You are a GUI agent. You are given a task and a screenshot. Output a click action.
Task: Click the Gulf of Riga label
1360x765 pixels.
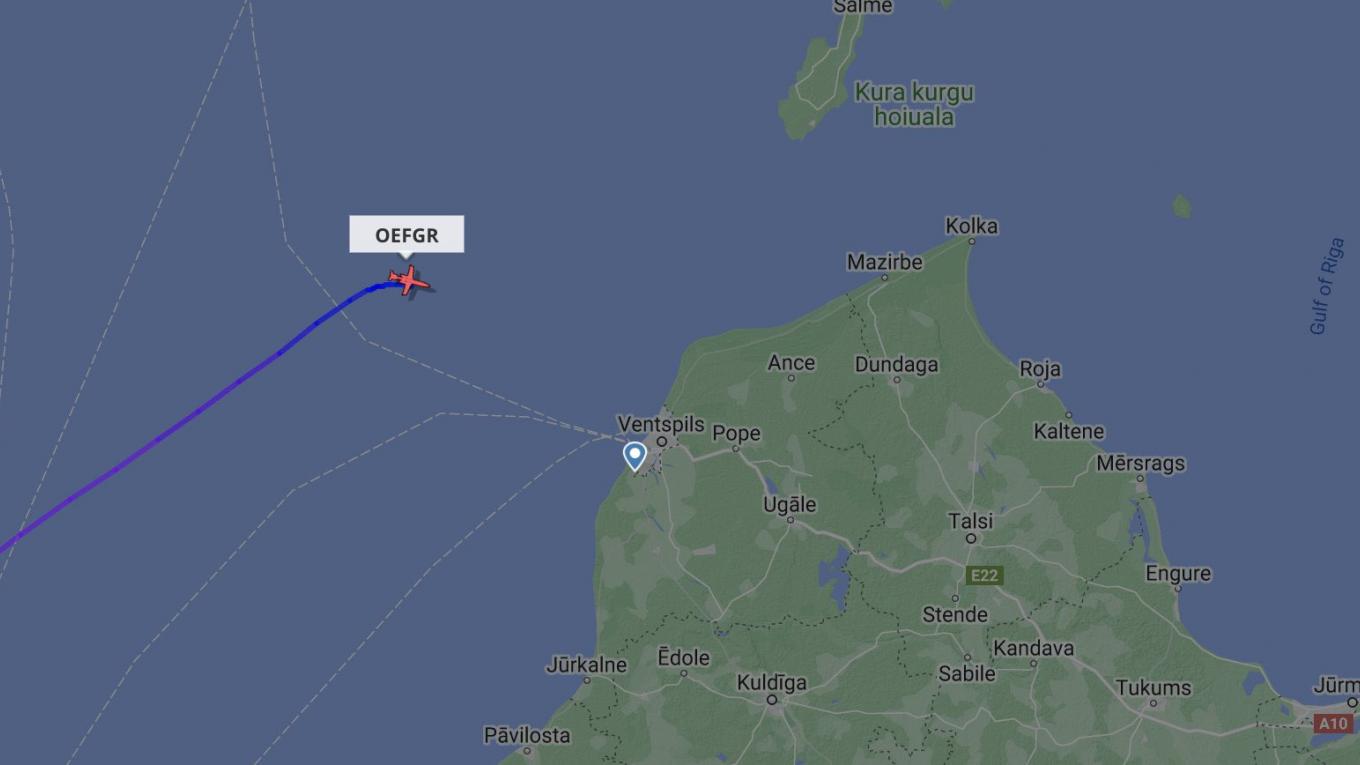(1327, 286)
